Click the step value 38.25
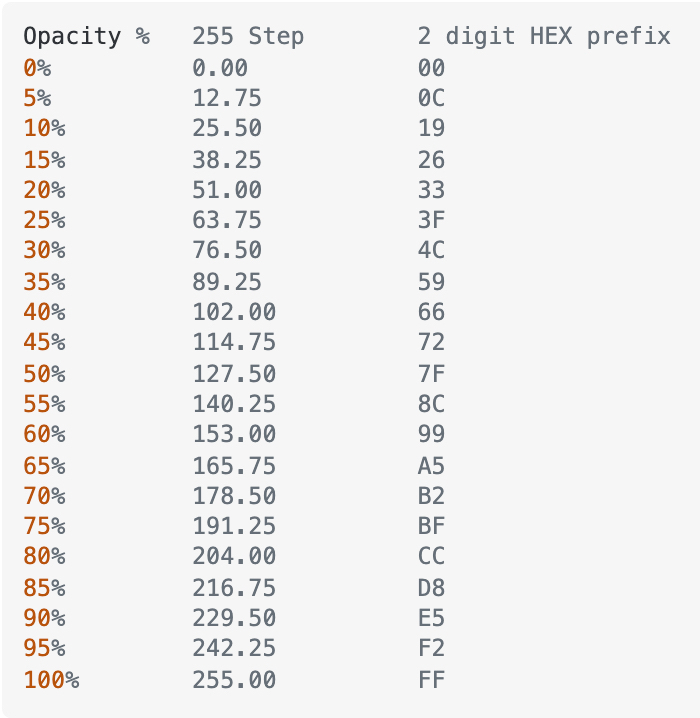This screenshot has width=700, height=718. click(227, 160)
